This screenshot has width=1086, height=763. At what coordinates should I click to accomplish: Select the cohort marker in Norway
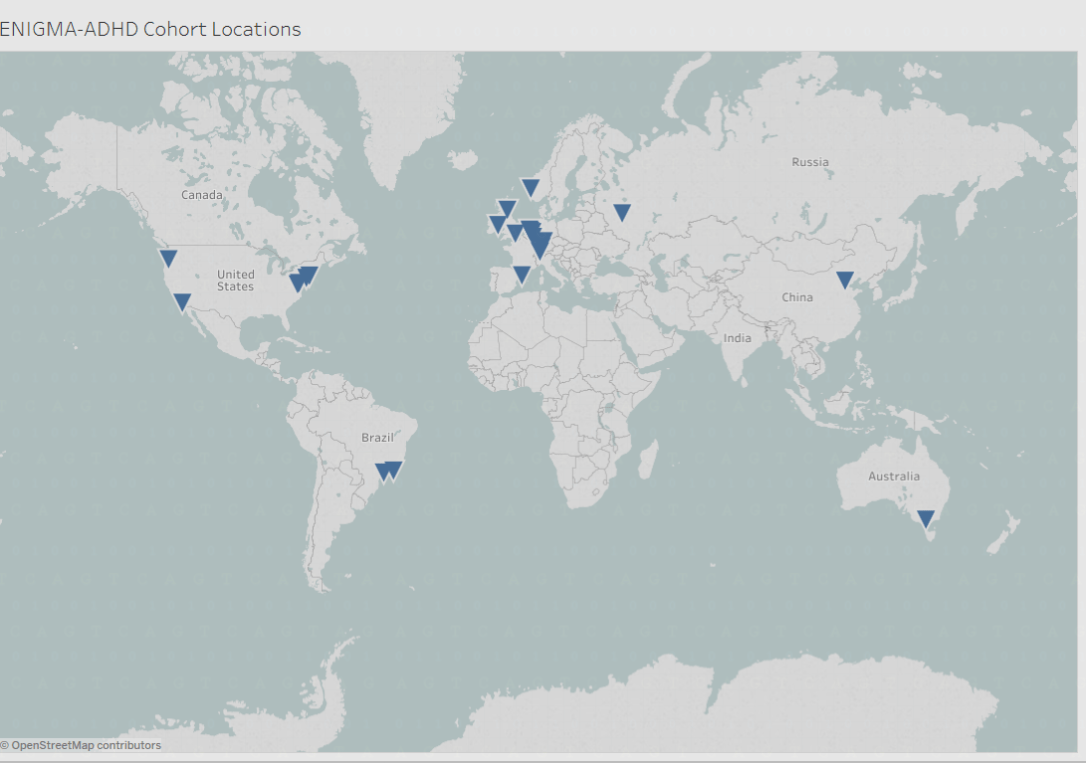[x=530, y=187]
